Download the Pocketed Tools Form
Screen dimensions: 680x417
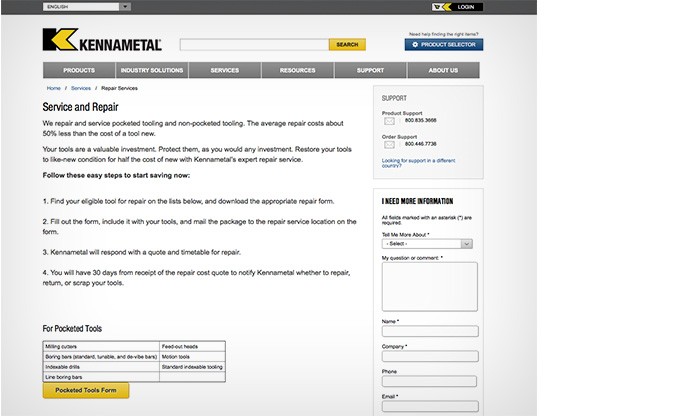pyautogui.click(x=86, y=390)
